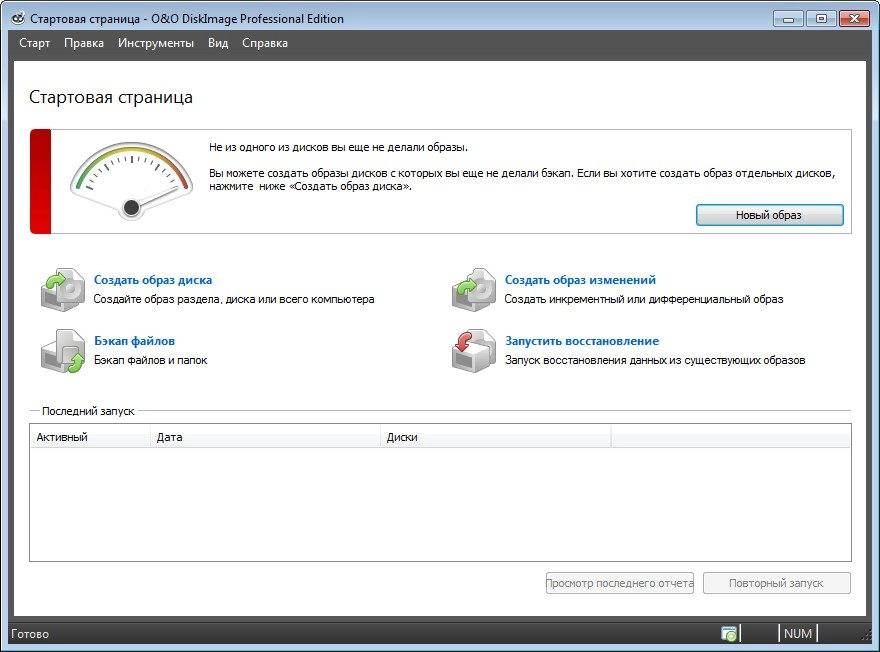Click Просмотр последнего отчета button
Viewport: 880px width, 652px height.
620,583
